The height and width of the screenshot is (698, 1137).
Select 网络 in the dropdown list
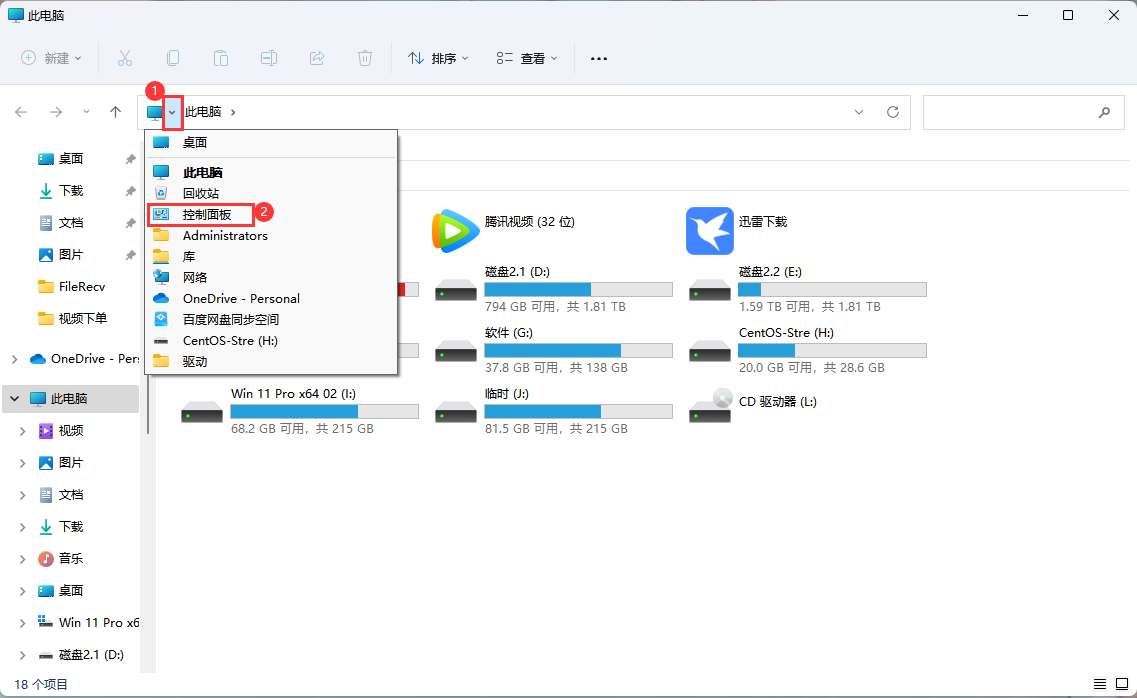pyautogui.click(x=271, y=278)
